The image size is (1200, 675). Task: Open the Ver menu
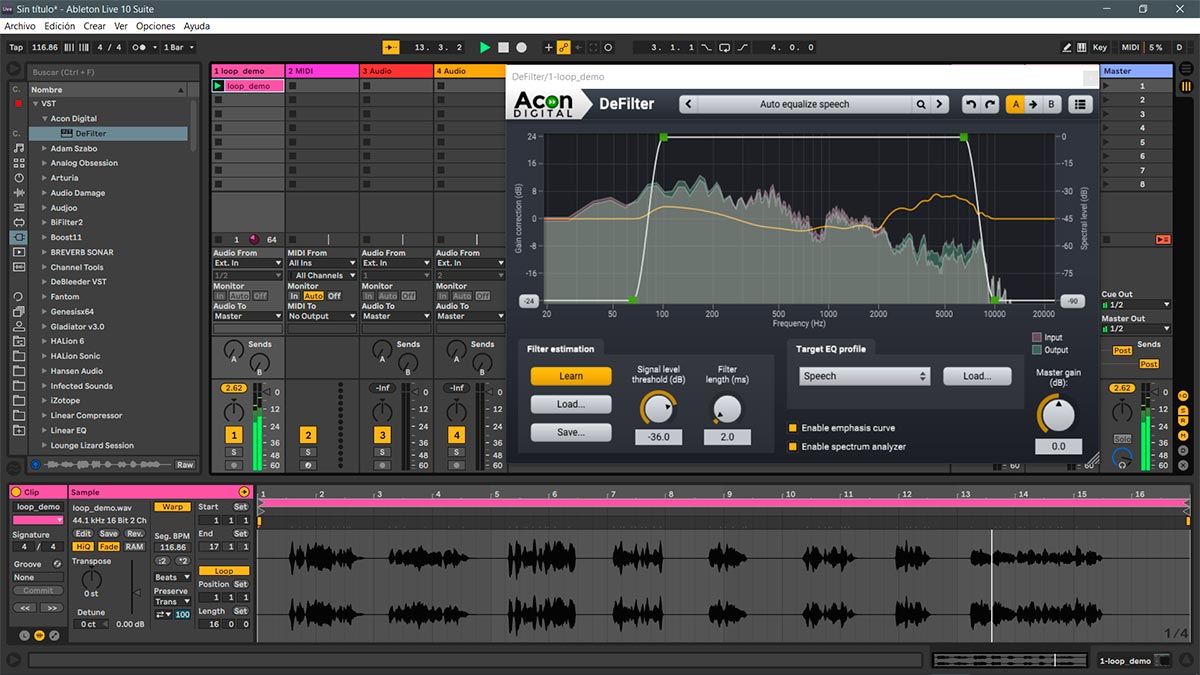121,26
